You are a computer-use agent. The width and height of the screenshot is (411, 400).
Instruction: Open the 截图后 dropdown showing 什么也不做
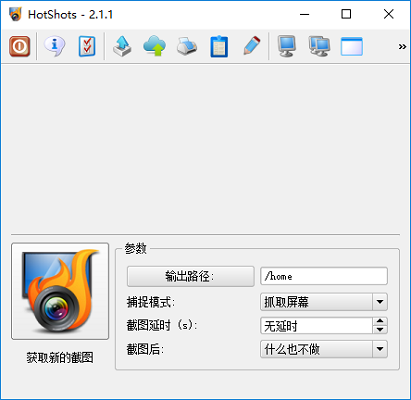324,349
